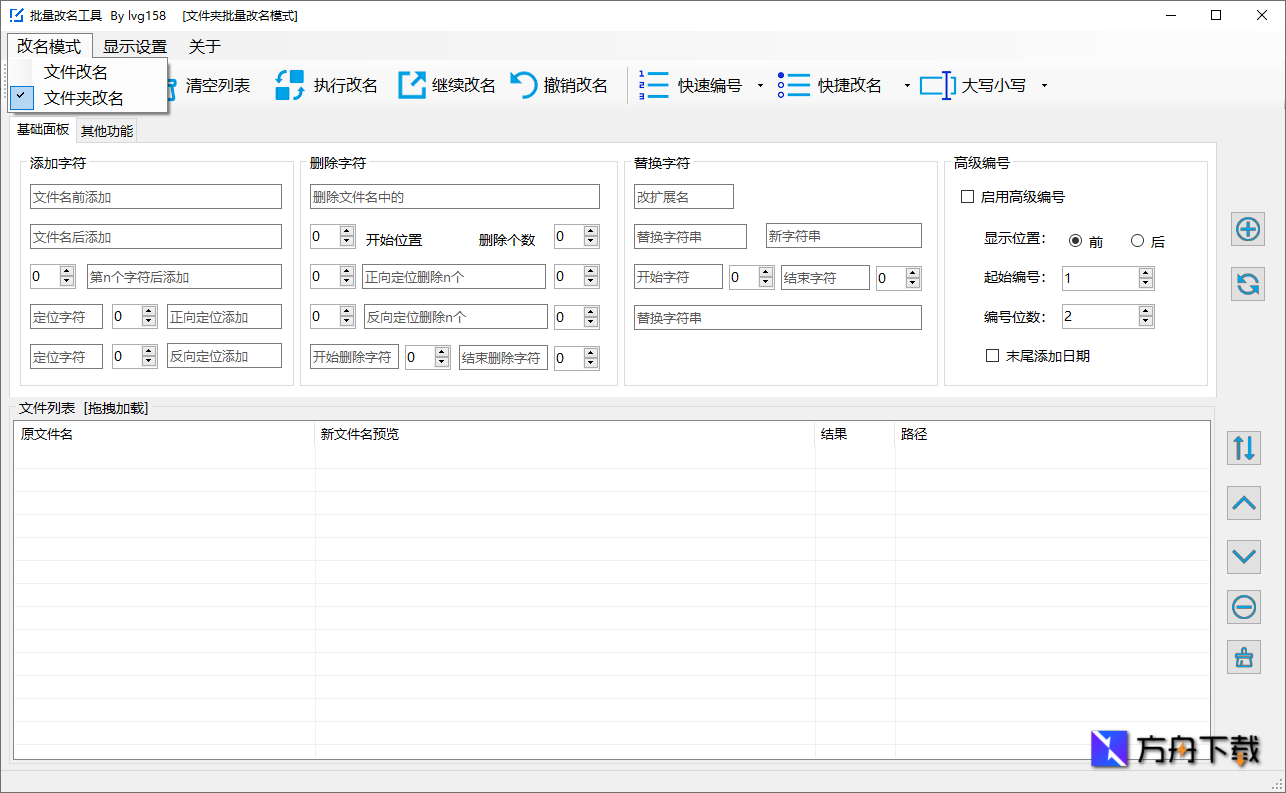Enable 启用高级编号 advanced numbering

[x=966, y=196]
